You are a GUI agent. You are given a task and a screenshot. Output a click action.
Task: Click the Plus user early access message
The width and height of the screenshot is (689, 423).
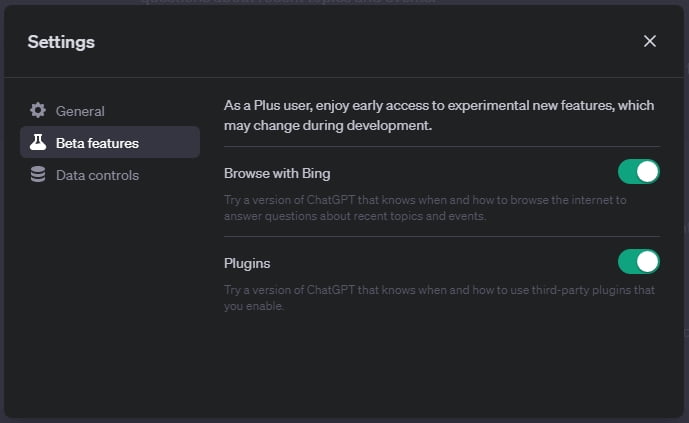point(438,115)
